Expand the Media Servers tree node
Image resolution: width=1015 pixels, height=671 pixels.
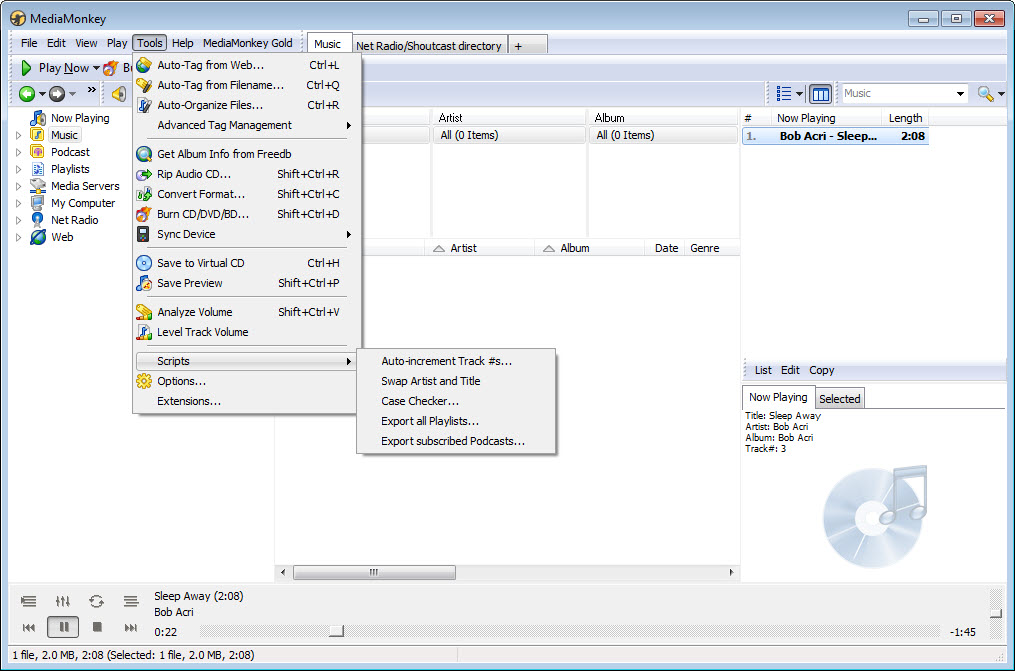19,186
